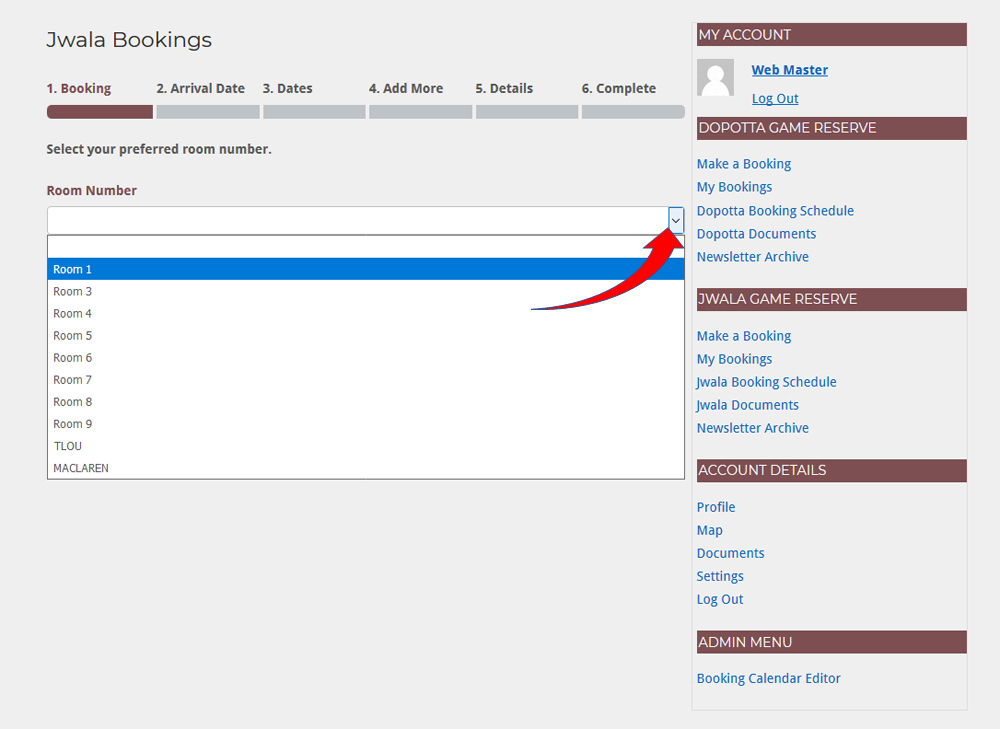Open Dopotta Booking Schedule
Screen dimensions: 1000x729
click(775, 211)
